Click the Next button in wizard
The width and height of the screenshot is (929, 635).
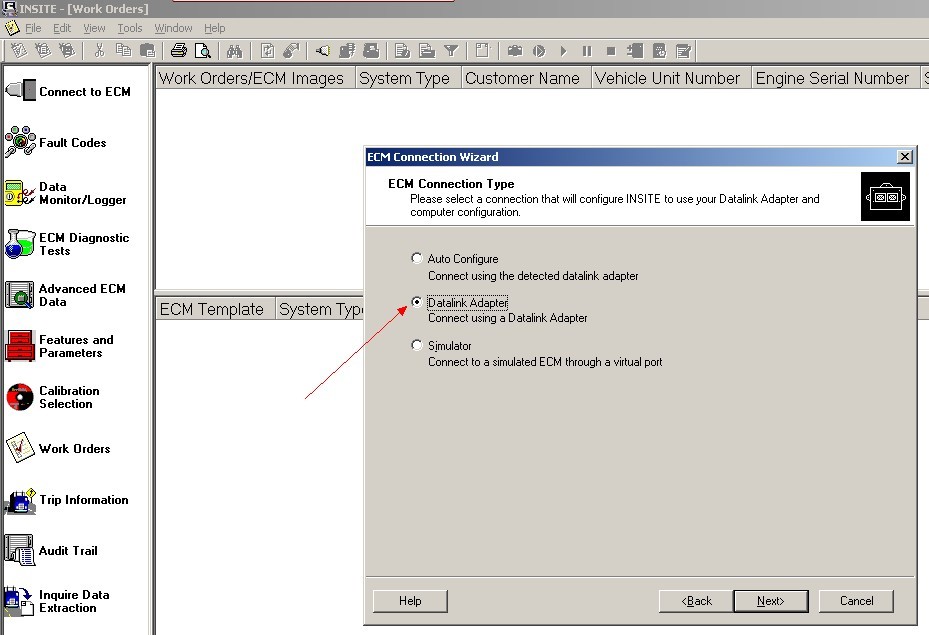click(x=770, y=601)
